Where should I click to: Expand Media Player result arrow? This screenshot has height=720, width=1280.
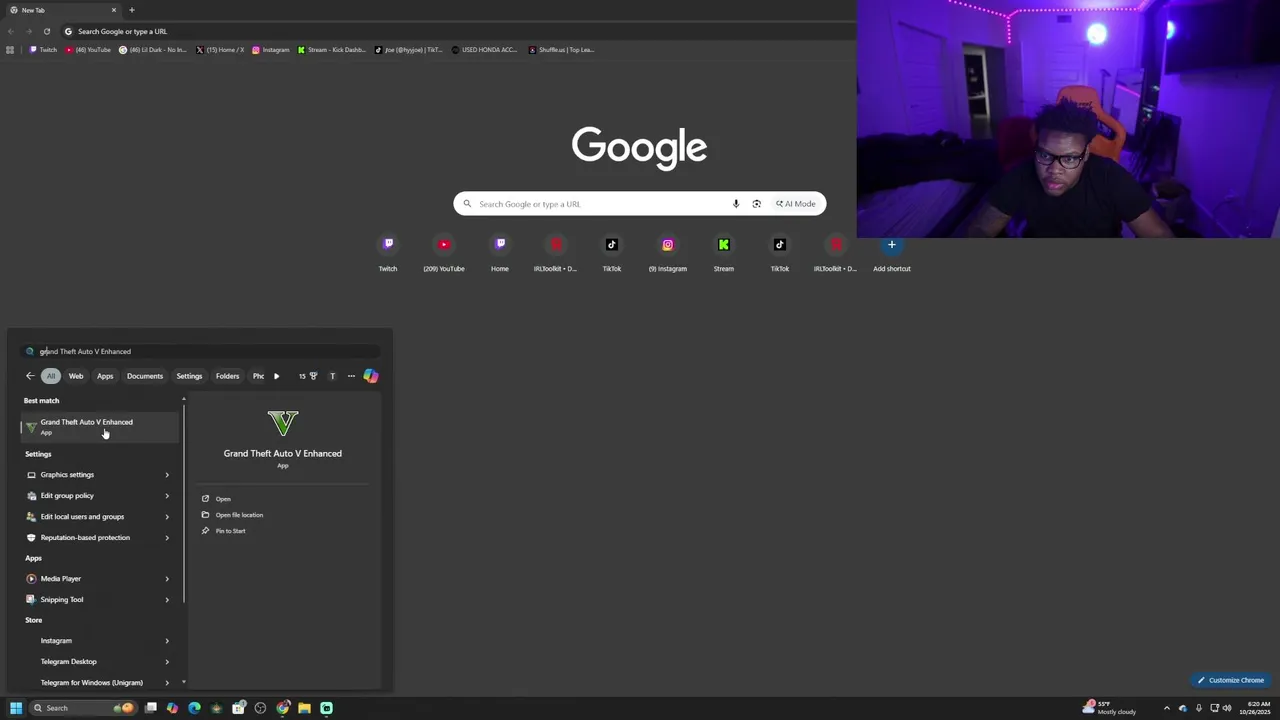[x=167, y=579]
